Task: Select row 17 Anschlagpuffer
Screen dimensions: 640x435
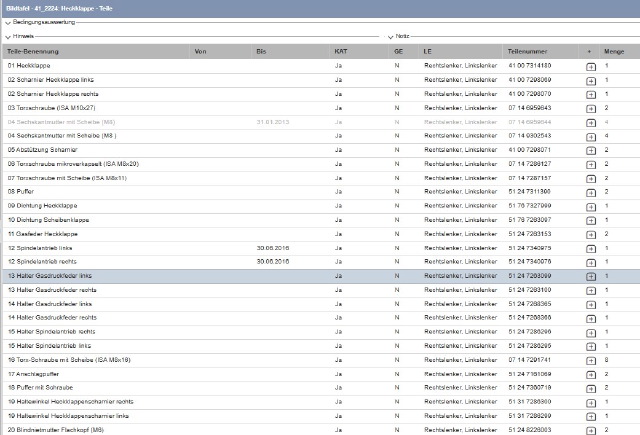Action: coord(321,374)
